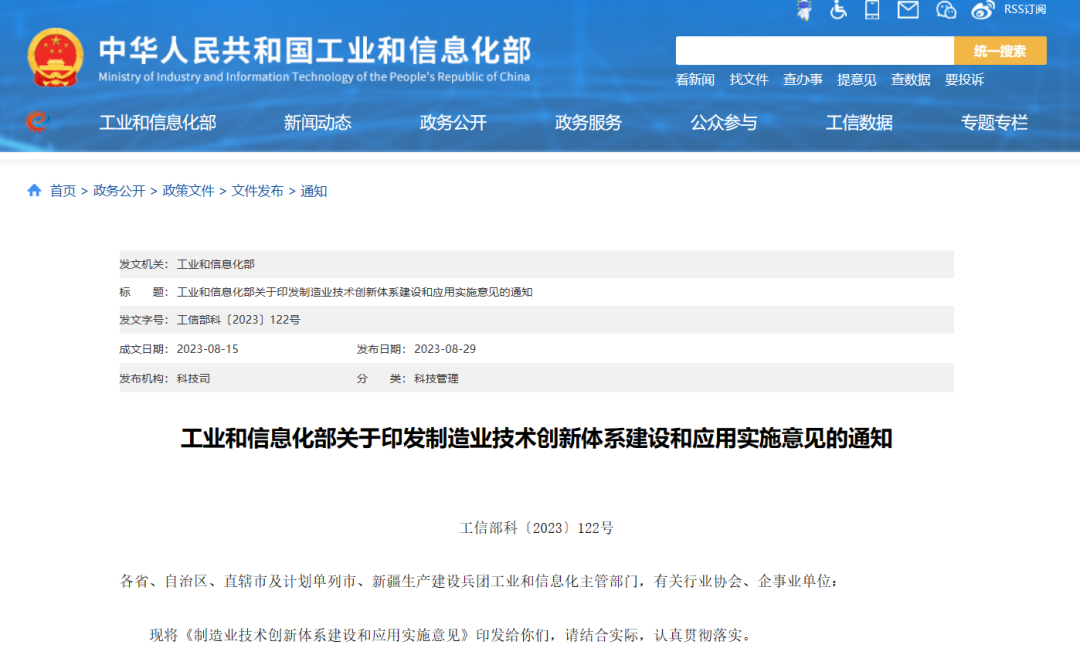
Task: Open the Weibo icon in header
Action: [984, 10]
